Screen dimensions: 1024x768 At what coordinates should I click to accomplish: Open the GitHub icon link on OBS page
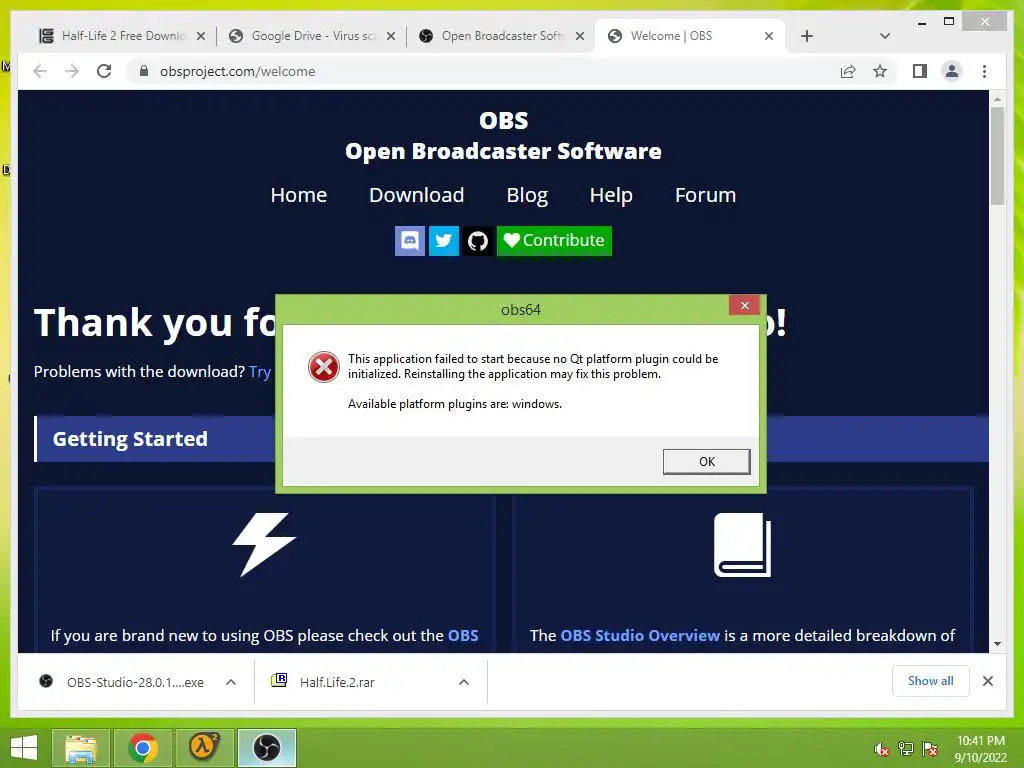[477, 241]
